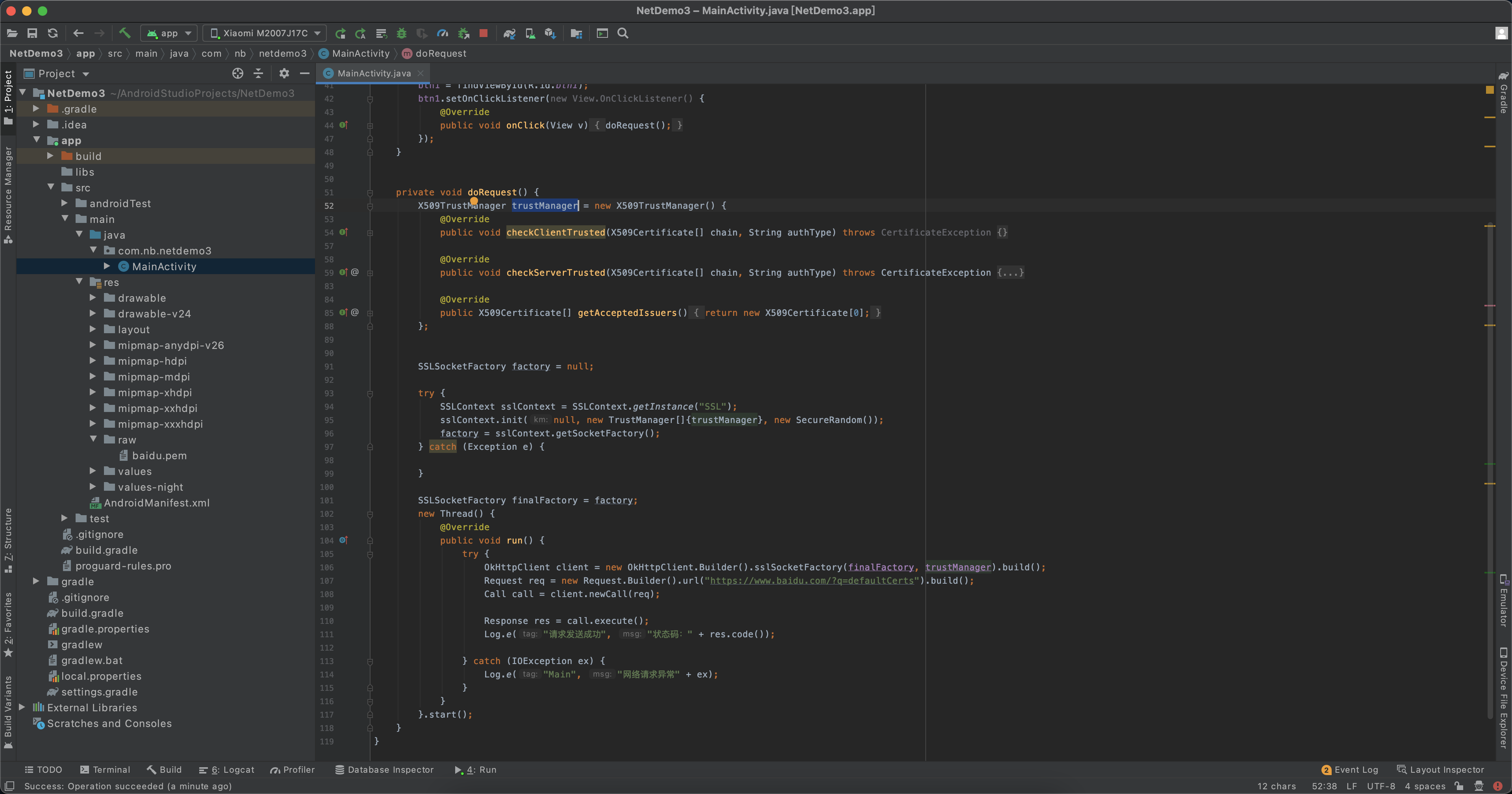Screen dimensions: 1512x794
Task: Open Project panel gear settings
Action: point(284,73)
